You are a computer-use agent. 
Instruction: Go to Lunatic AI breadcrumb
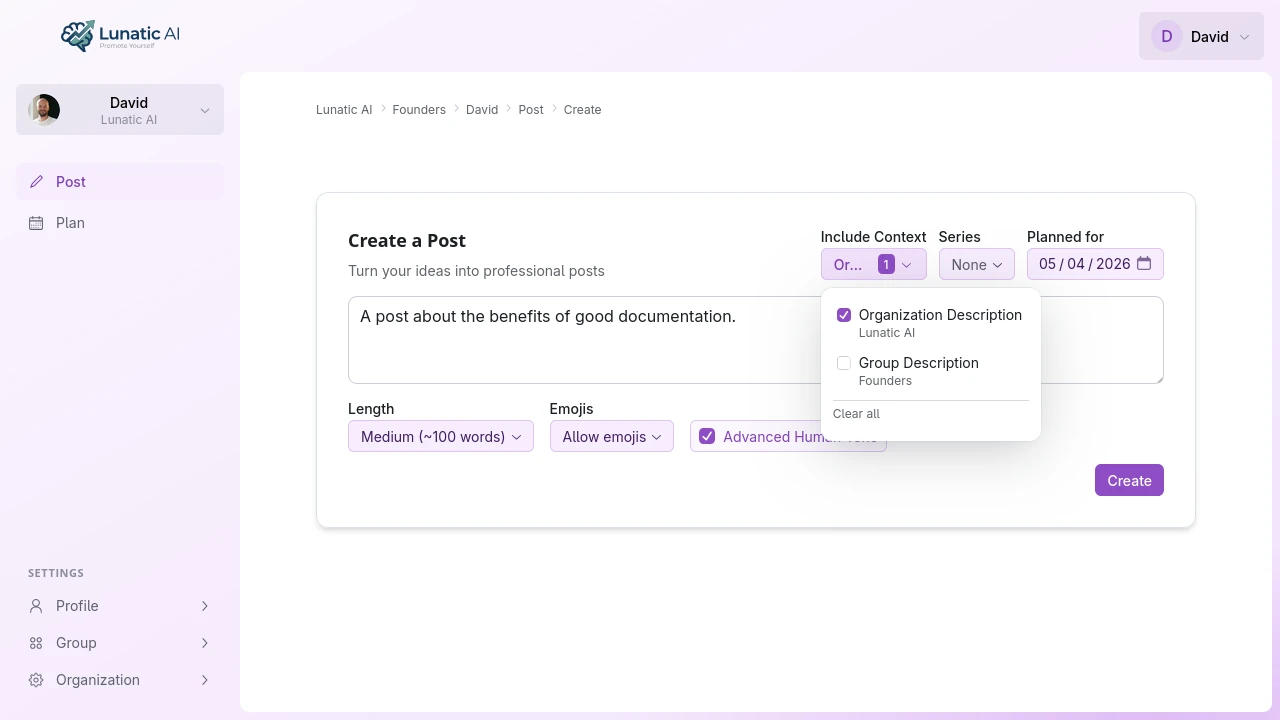pos(344,110)
